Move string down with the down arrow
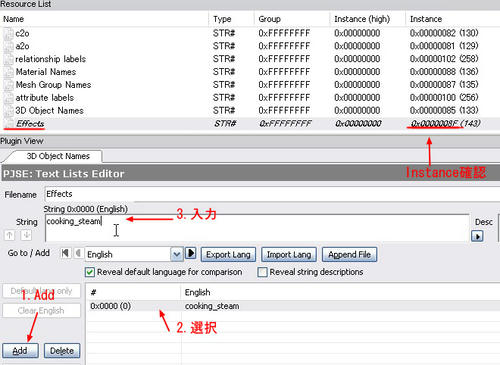 pos(26,235)
